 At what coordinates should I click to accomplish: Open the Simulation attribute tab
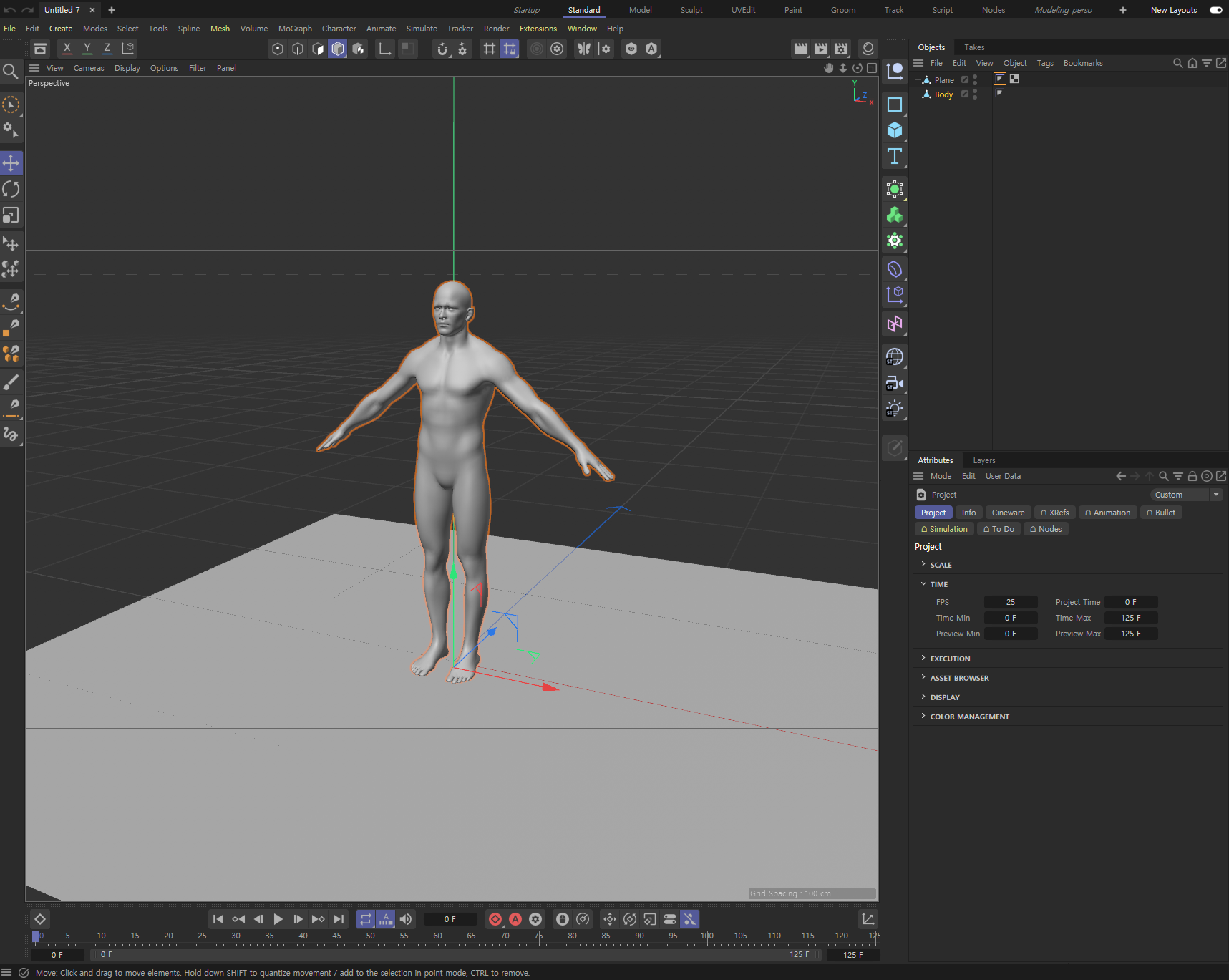click(944, 529)
